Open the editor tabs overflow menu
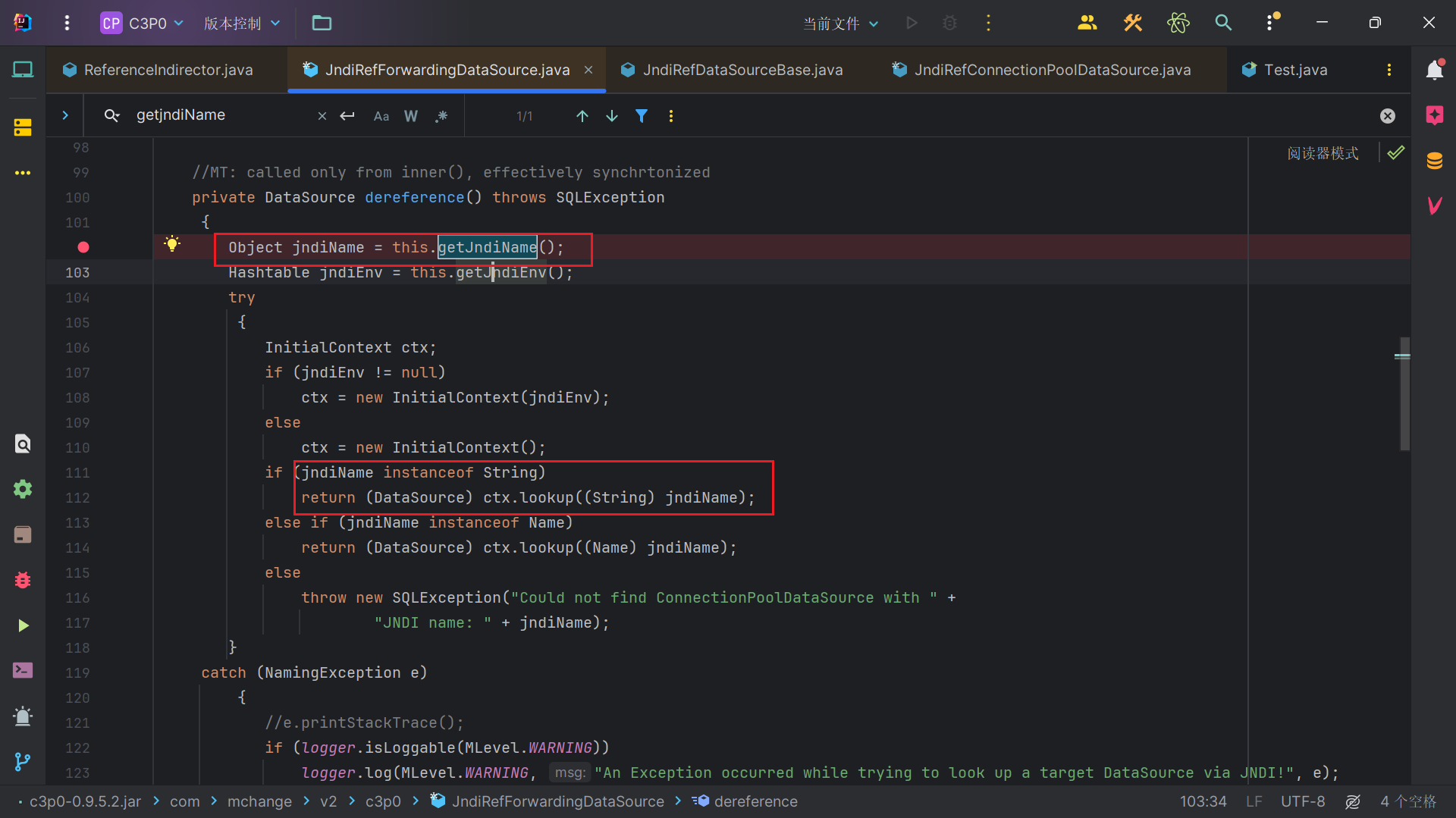The image size is (1456, 818). (x=1389, y=70)
